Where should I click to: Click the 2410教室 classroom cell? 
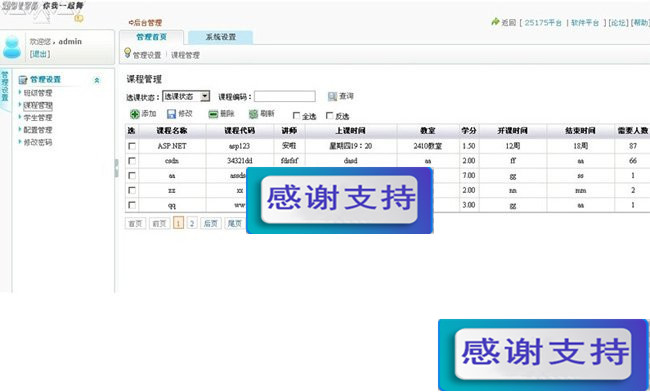(x=428, y=146)
